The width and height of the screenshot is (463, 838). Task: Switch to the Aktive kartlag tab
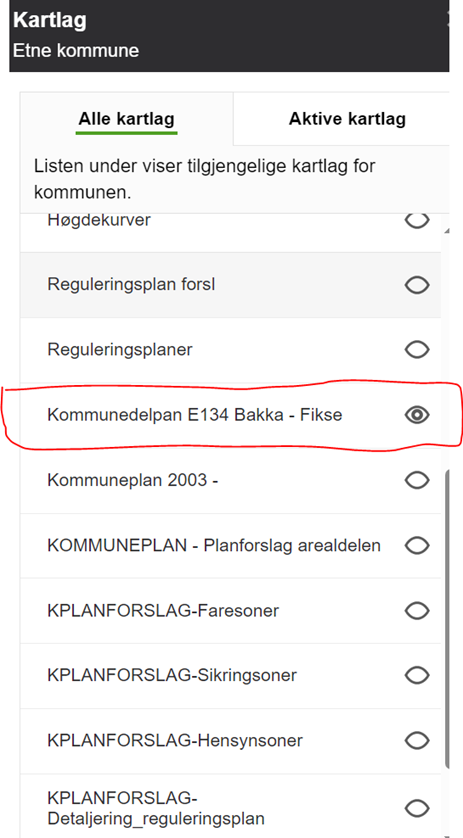pos(347,119)
